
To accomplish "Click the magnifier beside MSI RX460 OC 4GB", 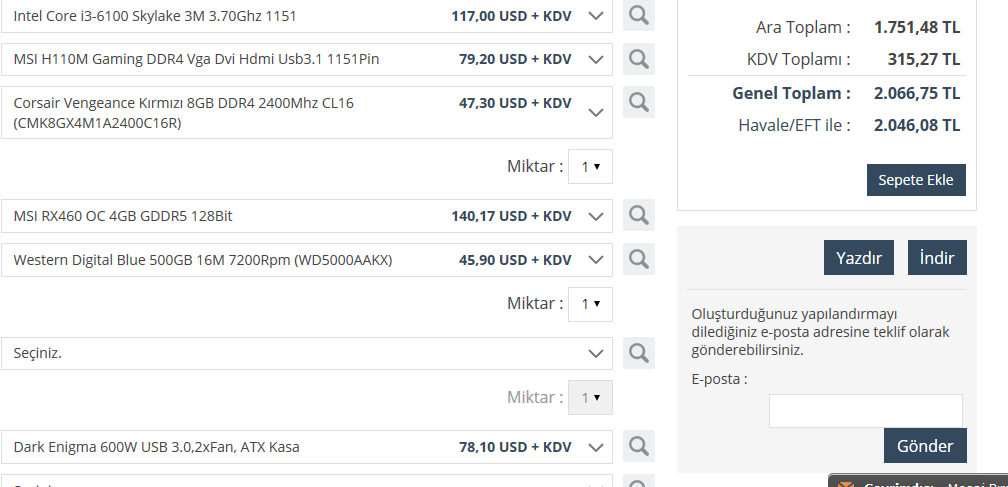I will 639,215.
